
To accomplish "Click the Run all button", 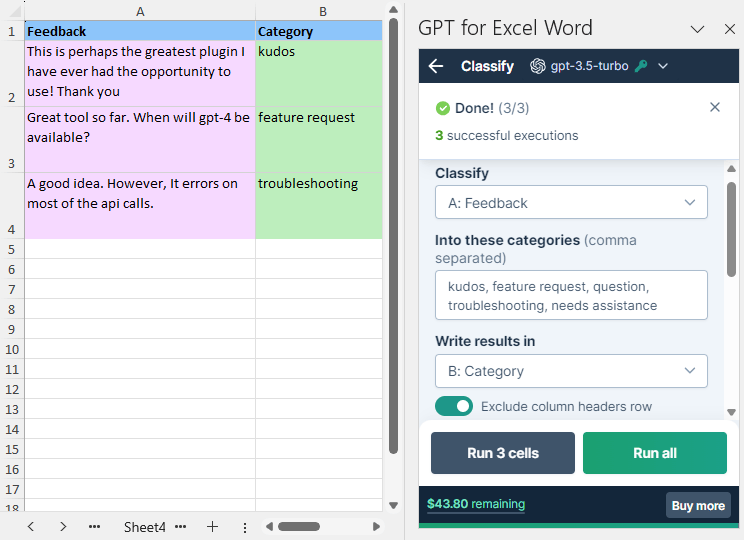I will 654,453.
